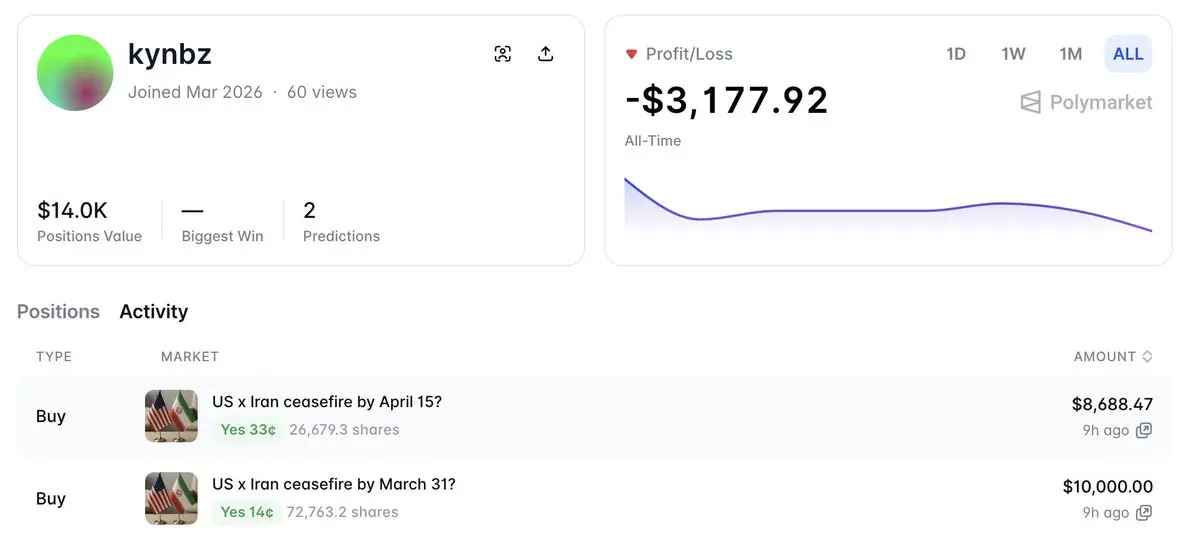1200x554 pixels.
Task: Sort by the Amount column arrows
Action: (1147, 357)
